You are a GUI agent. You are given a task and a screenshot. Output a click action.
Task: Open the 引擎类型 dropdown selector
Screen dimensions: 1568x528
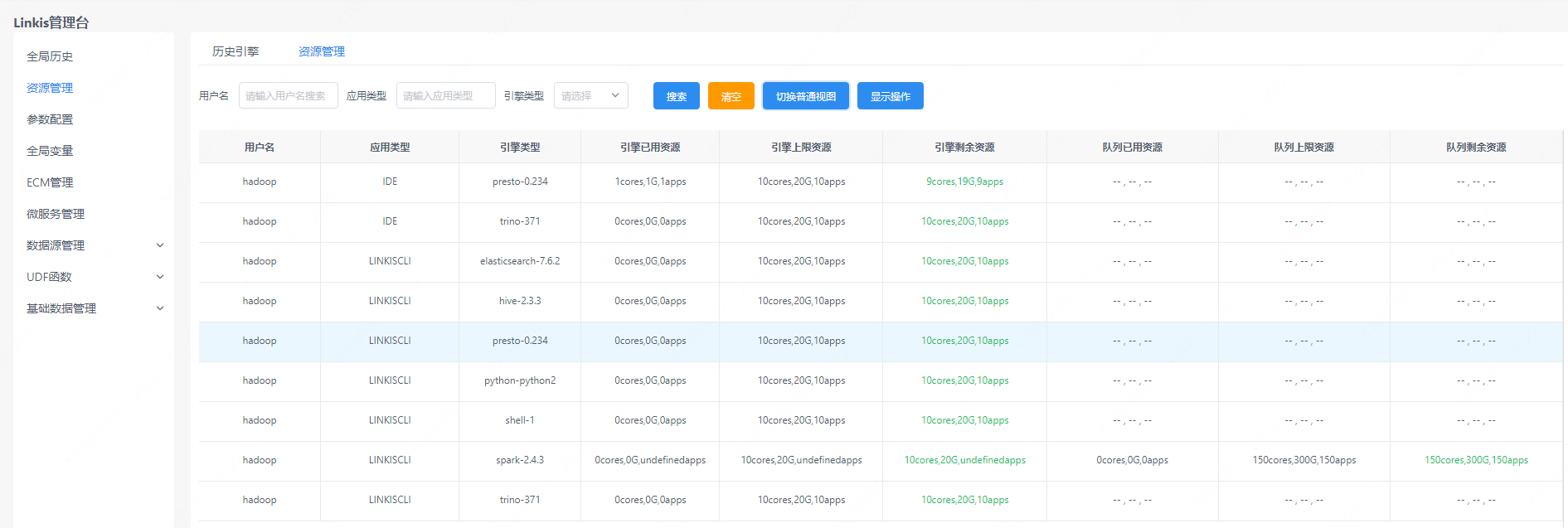[590, 96]
